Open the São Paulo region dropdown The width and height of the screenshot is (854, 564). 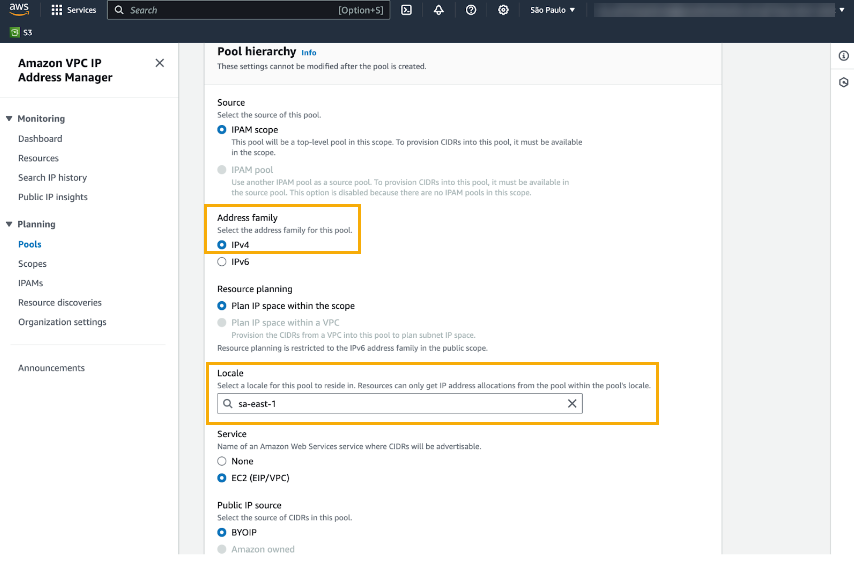[x=552, y=10]
